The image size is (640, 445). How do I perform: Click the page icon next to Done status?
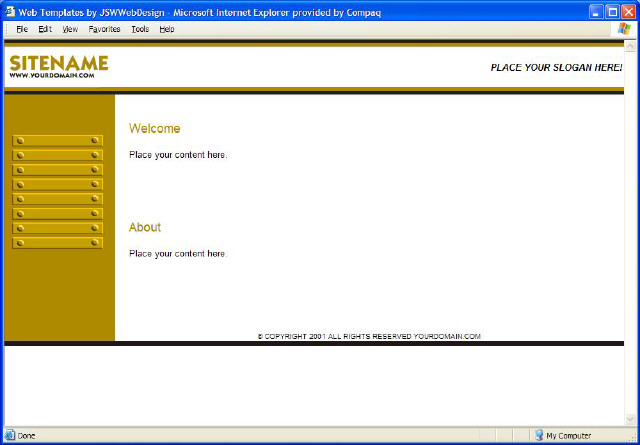click(x=10, y=436)
